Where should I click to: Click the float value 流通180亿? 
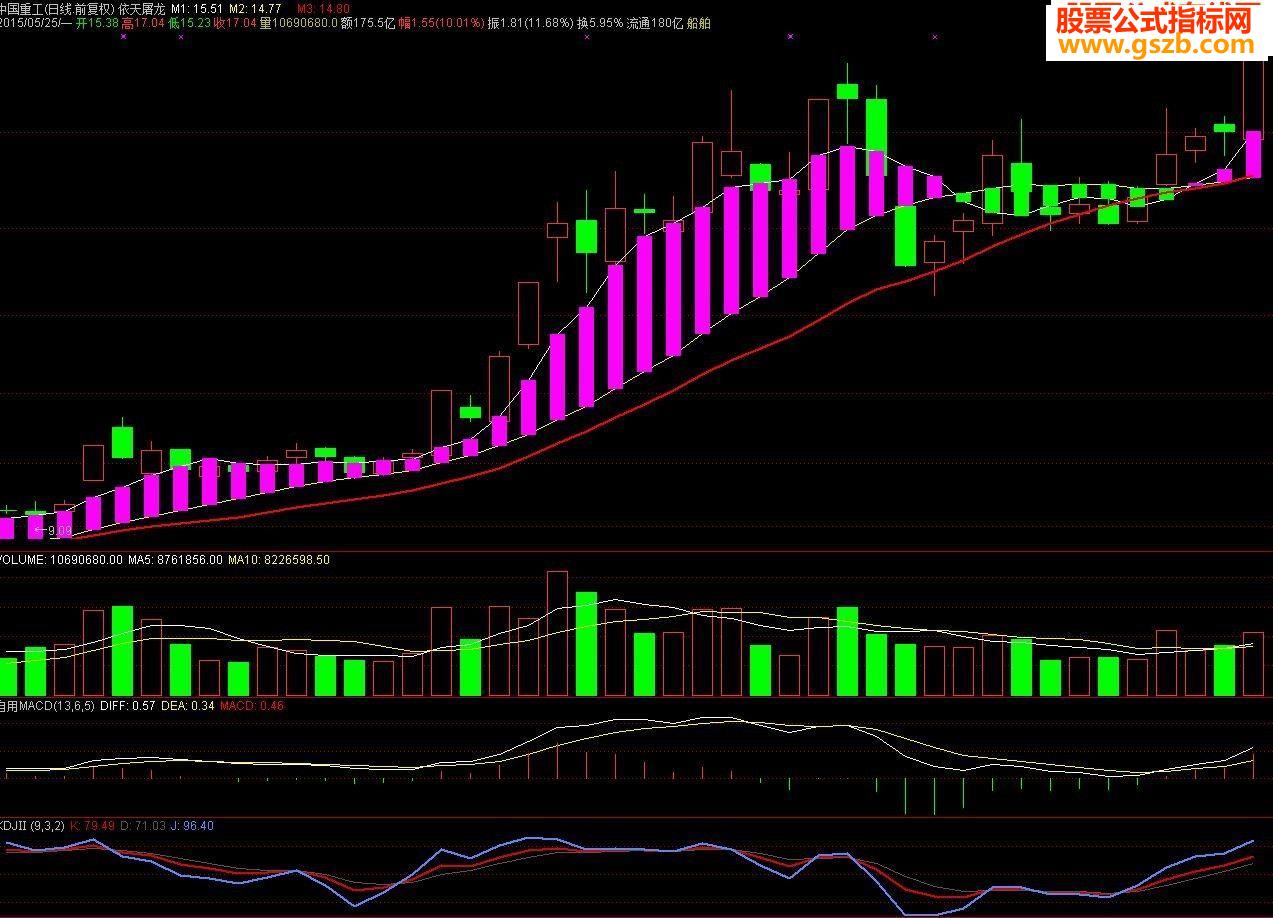654,22
